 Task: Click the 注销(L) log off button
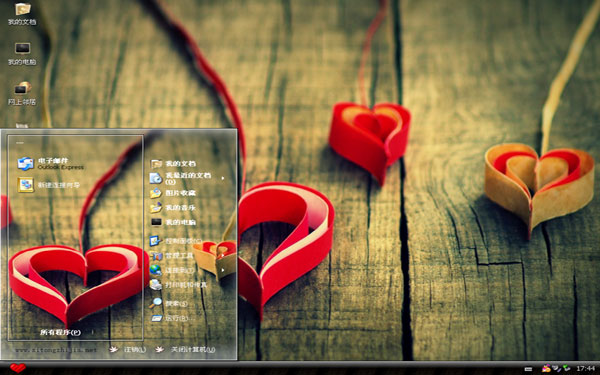[128, 349]
